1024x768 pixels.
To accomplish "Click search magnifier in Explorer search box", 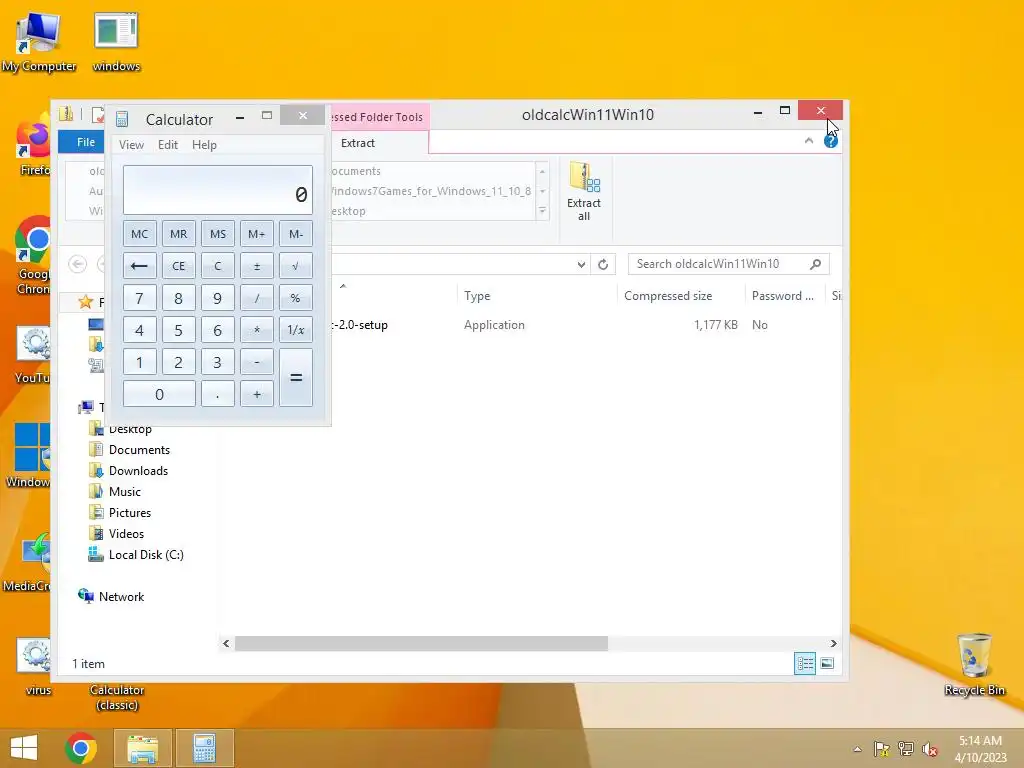I will 815,264.
